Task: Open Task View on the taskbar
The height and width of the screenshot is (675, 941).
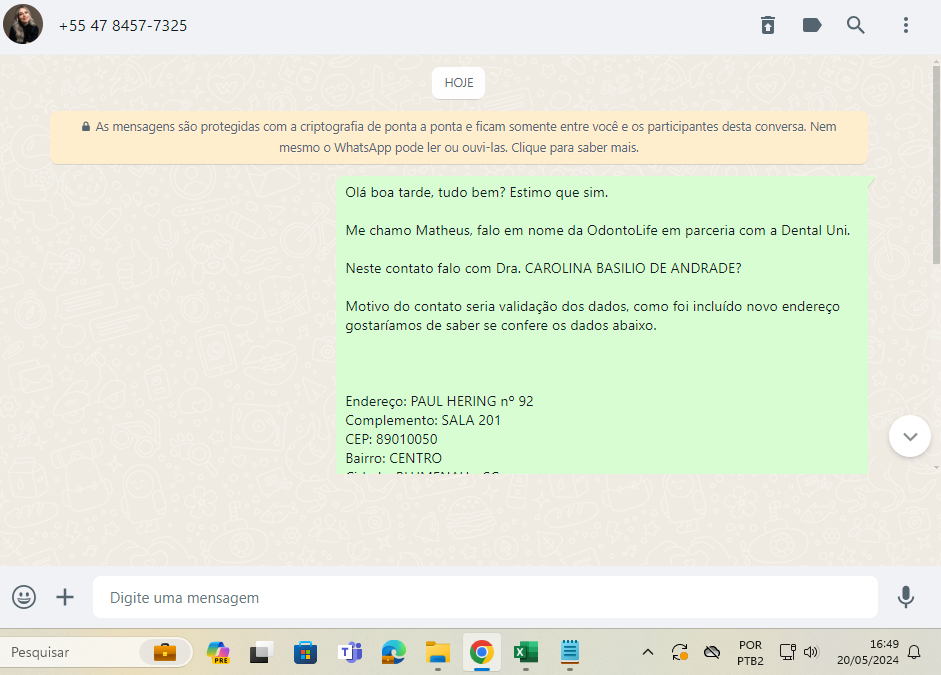Action: (262, 652)
